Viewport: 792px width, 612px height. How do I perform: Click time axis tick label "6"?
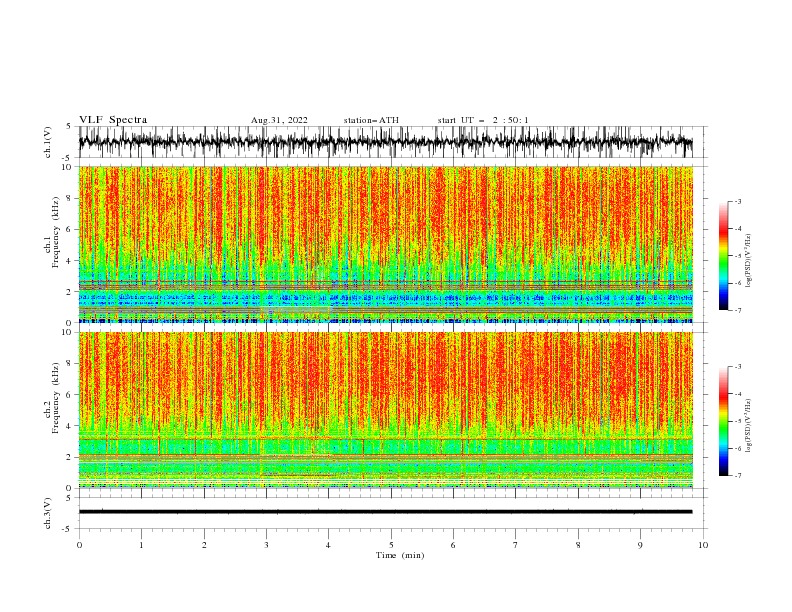[454, 545]
